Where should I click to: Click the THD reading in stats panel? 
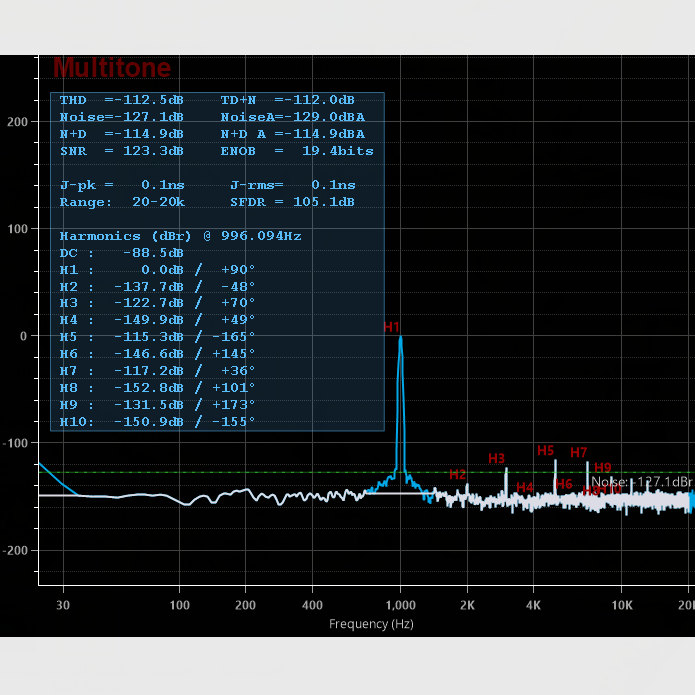click(x=121, y=100)
